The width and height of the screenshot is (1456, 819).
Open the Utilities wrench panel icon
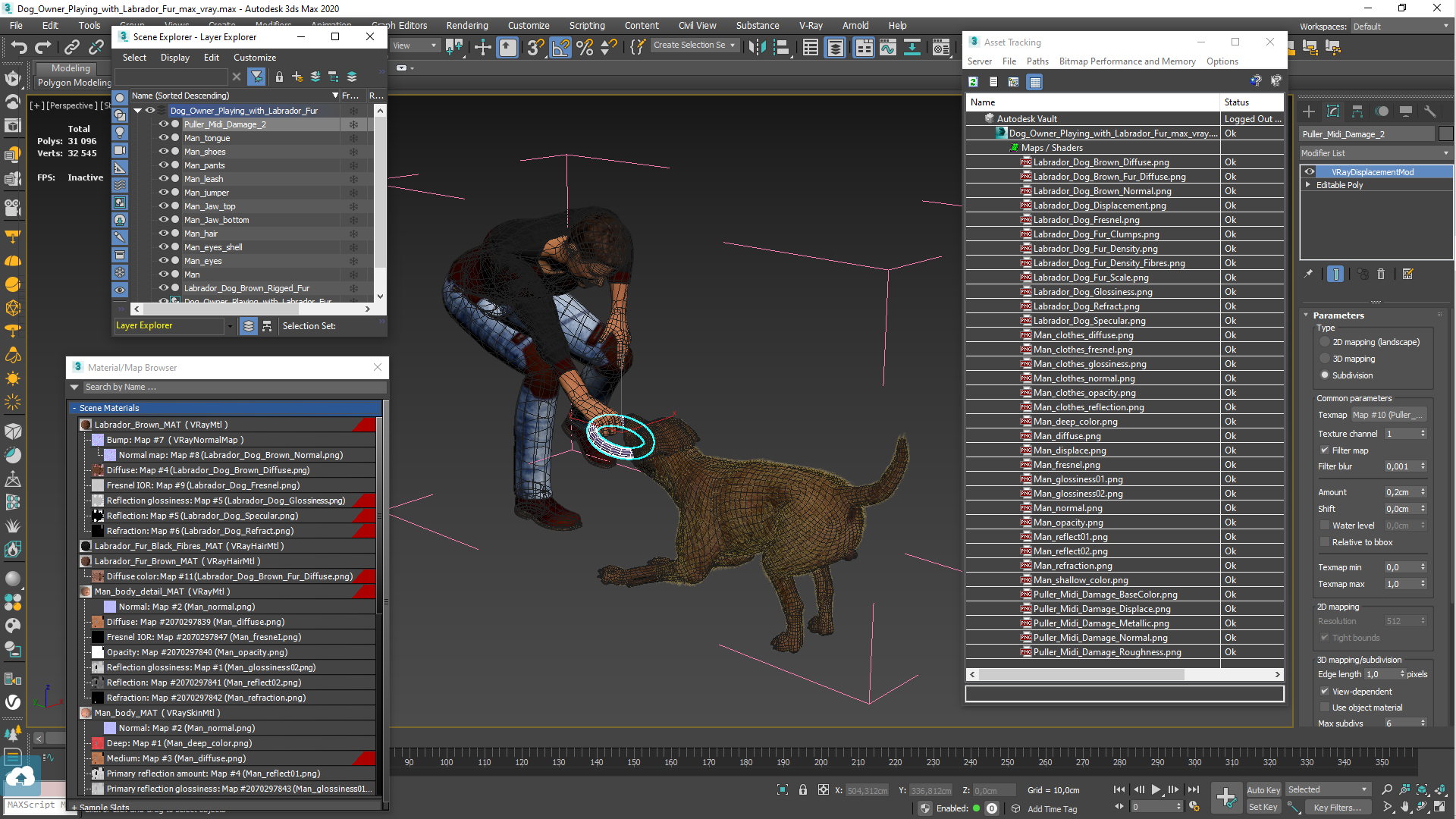1430,111
